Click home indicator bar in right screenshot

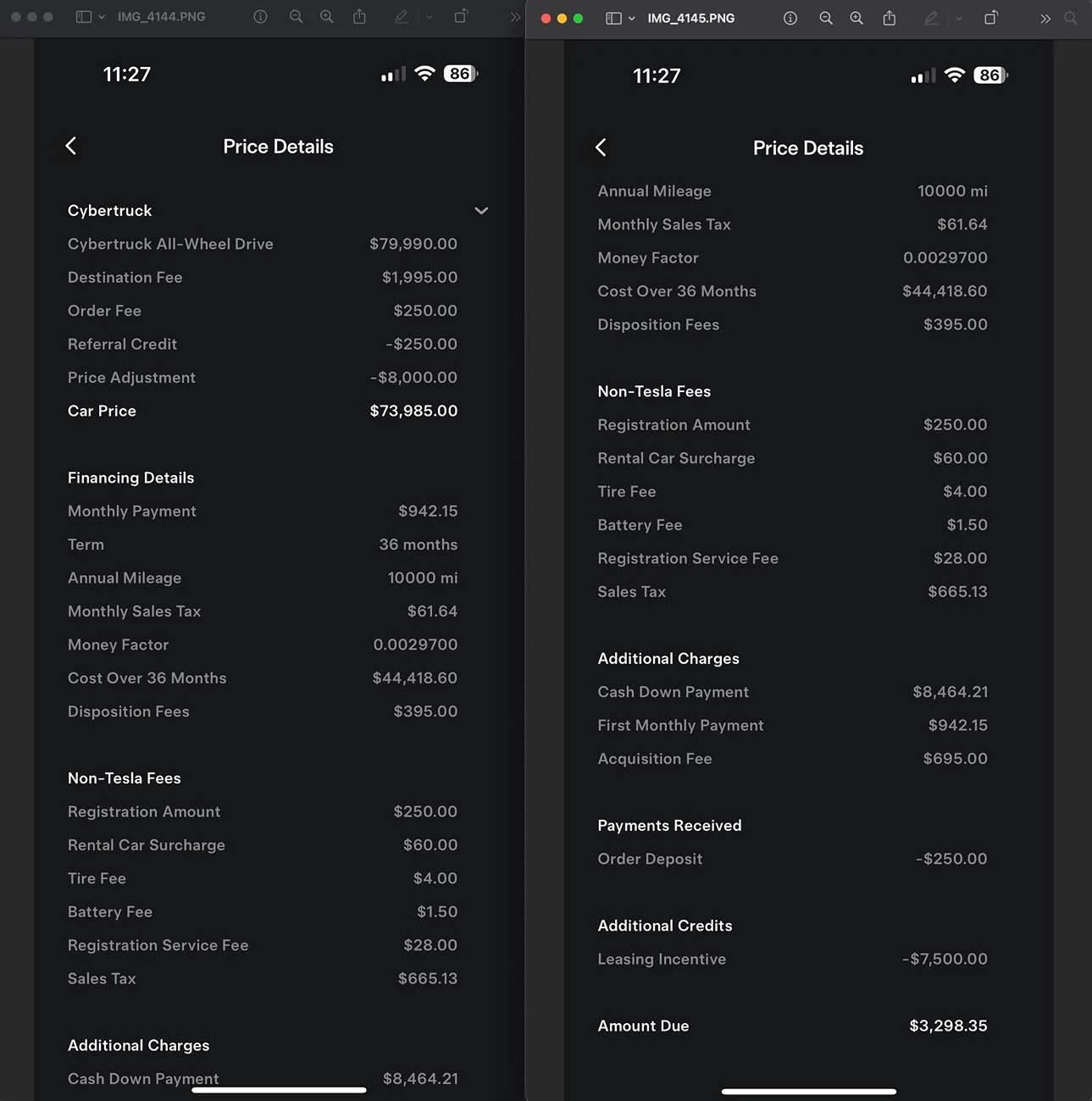coord(809,1092)
